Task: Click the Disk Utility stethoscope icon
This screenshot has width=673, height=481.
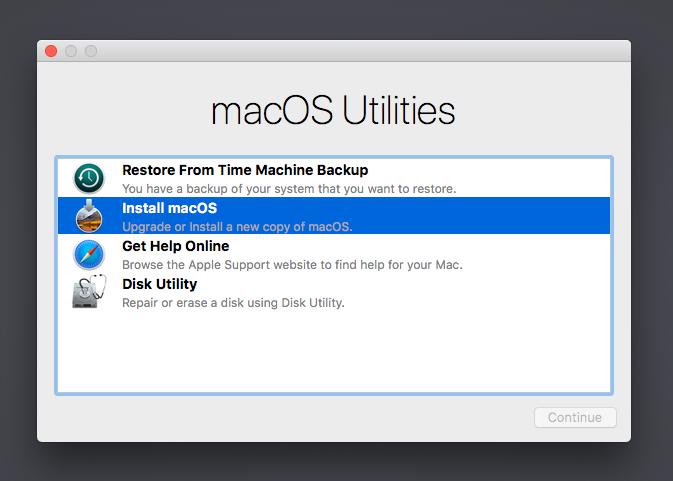Action: (x=89, y=292)
